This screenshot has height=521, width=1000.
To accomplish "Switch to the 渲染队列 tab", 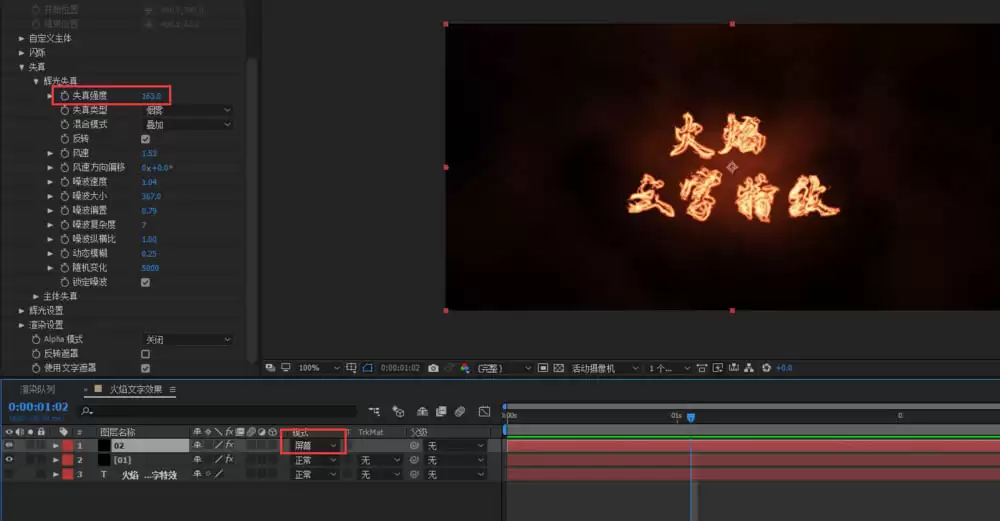I will 38,389.
